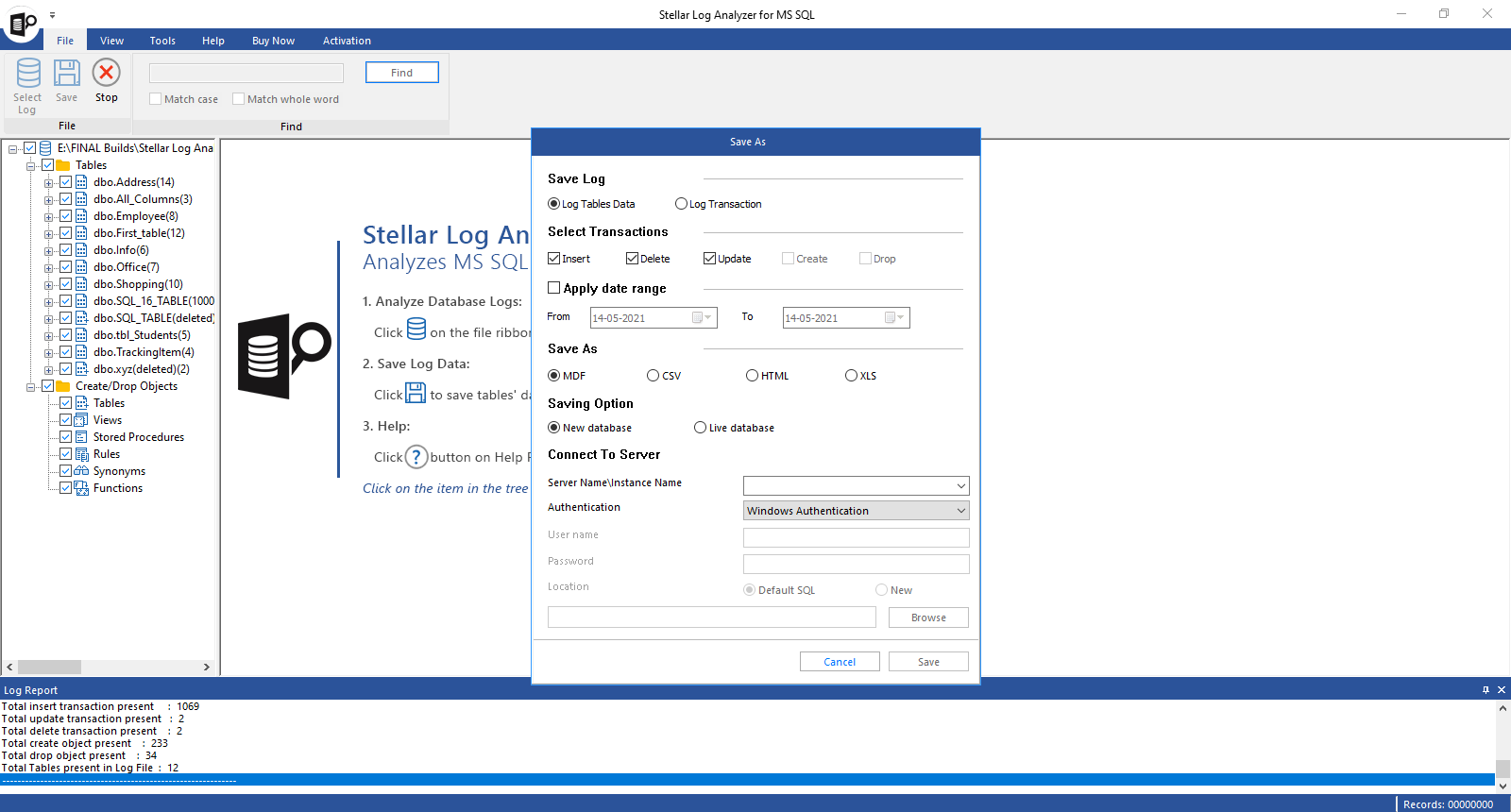Collapse the root log file node

click(x=13, y=149)
